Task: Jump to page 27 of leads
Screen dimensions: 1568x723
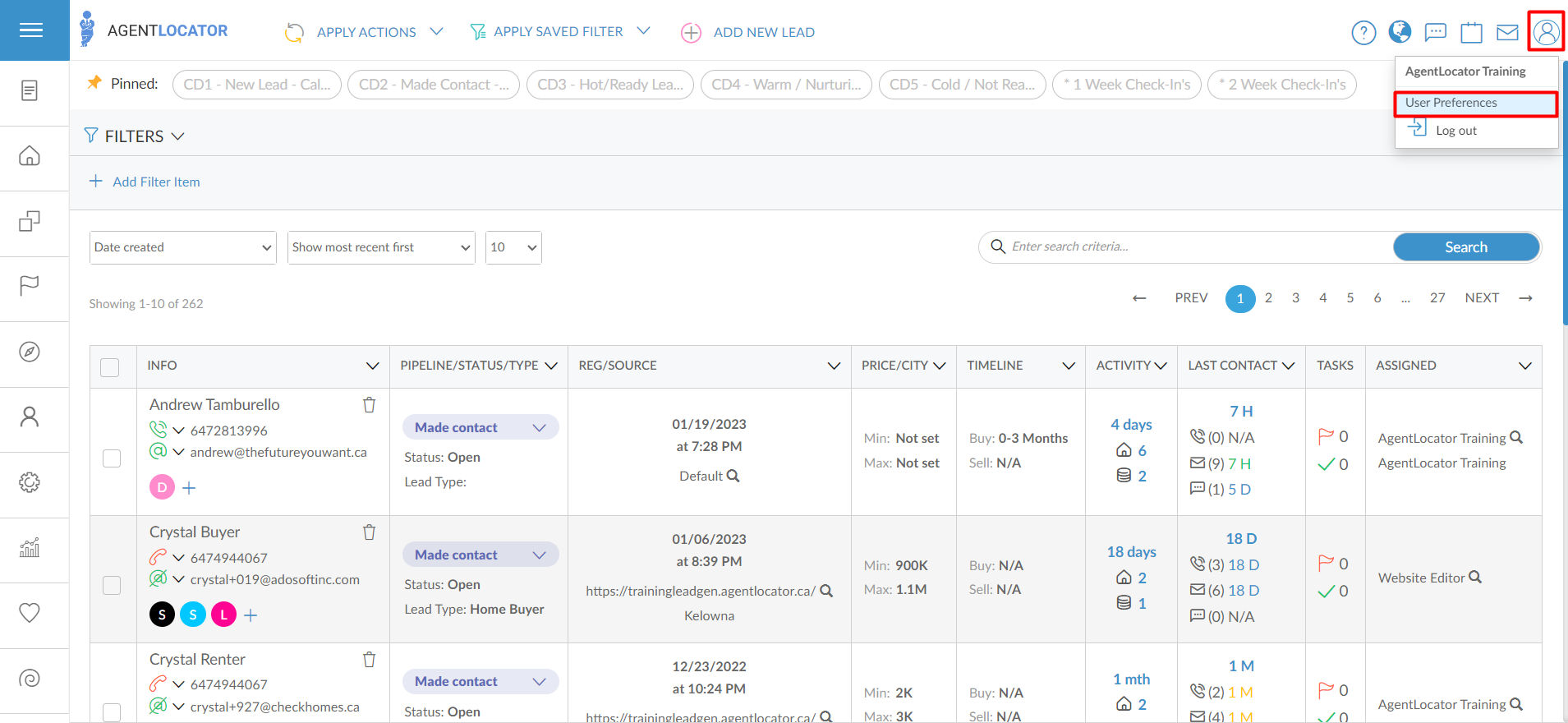Action: click(1437, 298)
